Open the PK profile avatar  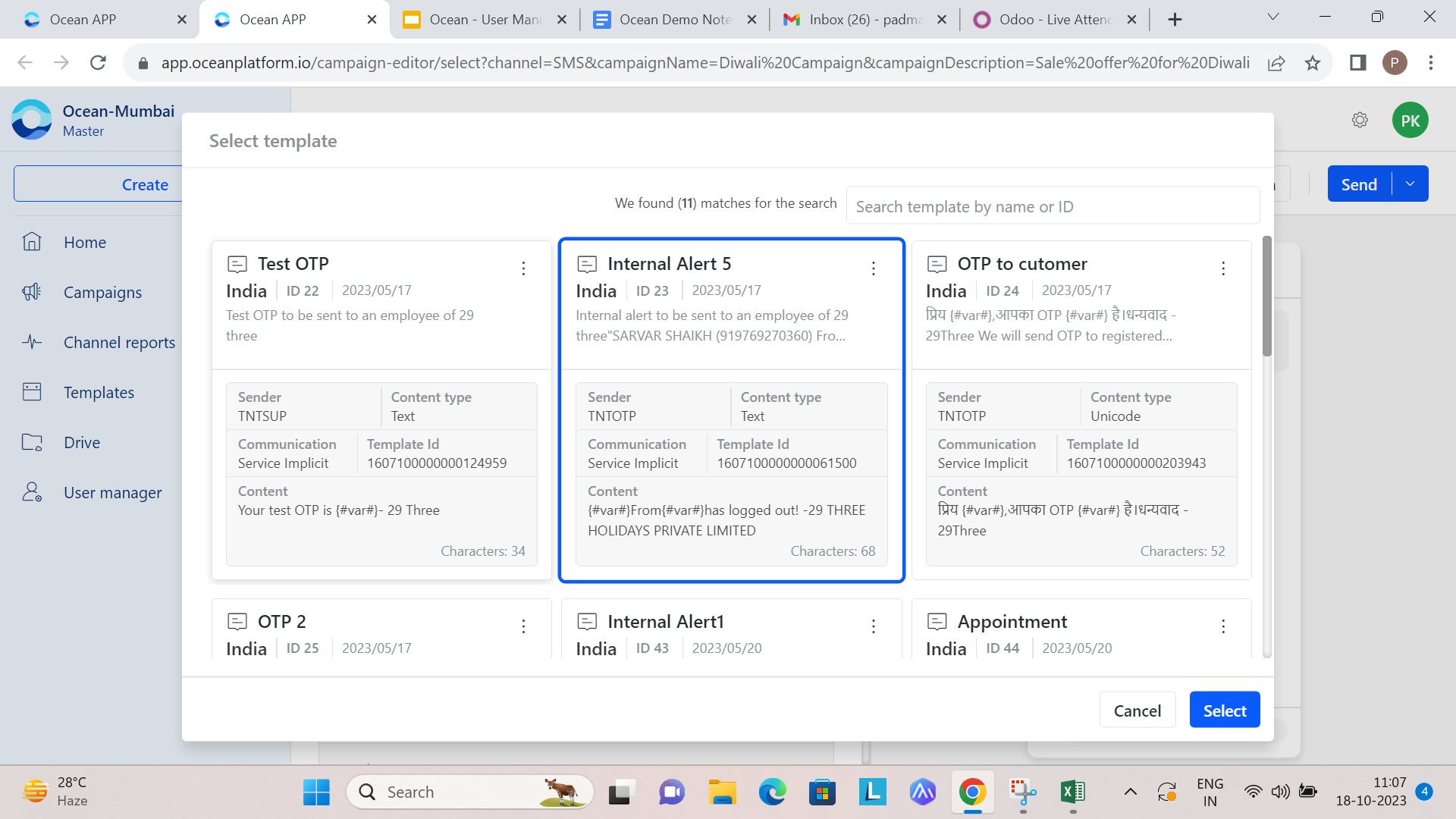point(1410,121)
